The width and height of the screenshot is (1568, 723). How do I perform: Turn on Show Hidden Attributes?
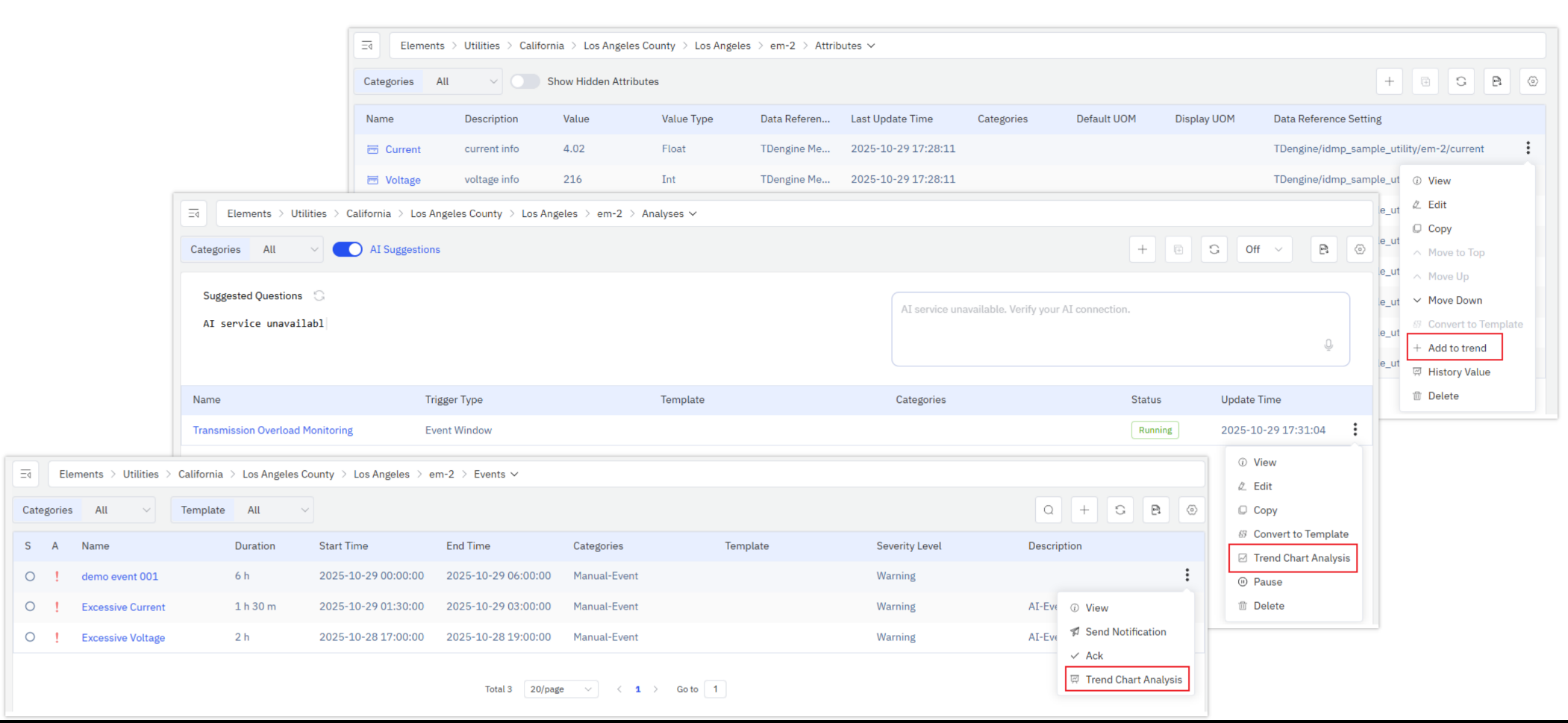click(x=525, y=81)
